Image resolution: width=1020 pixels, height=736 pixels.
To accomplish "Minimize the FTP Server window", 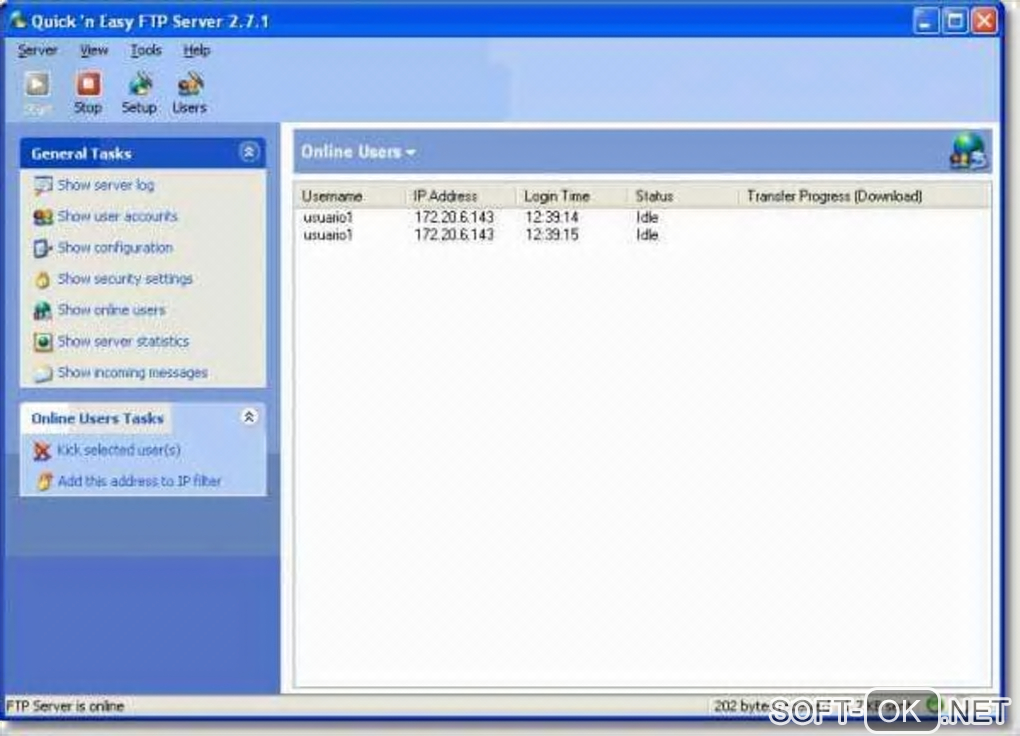I will pyautogui.click(x=925, y=21).
